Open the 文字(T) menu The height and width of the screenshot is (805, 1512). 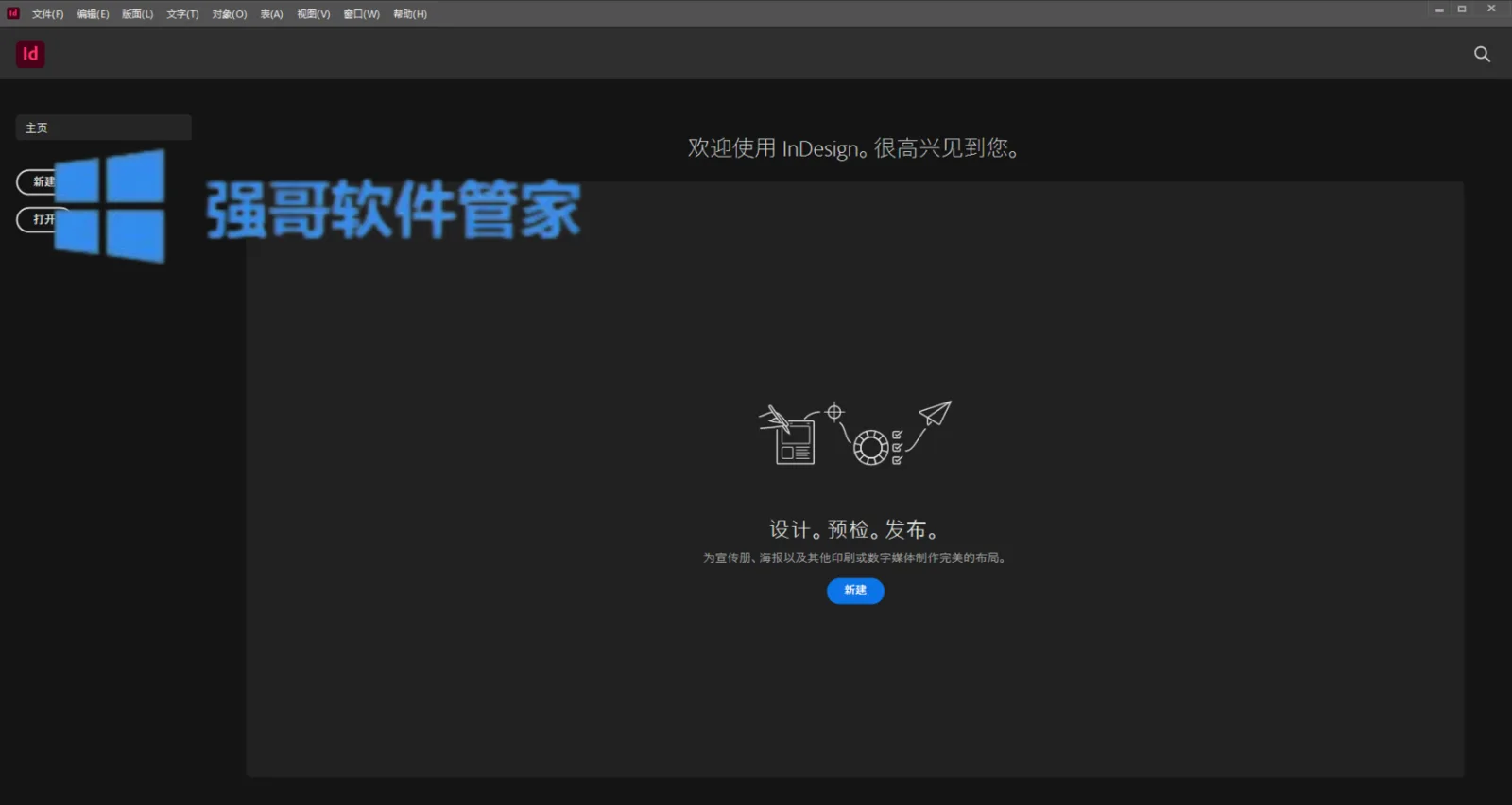(182, 14)
